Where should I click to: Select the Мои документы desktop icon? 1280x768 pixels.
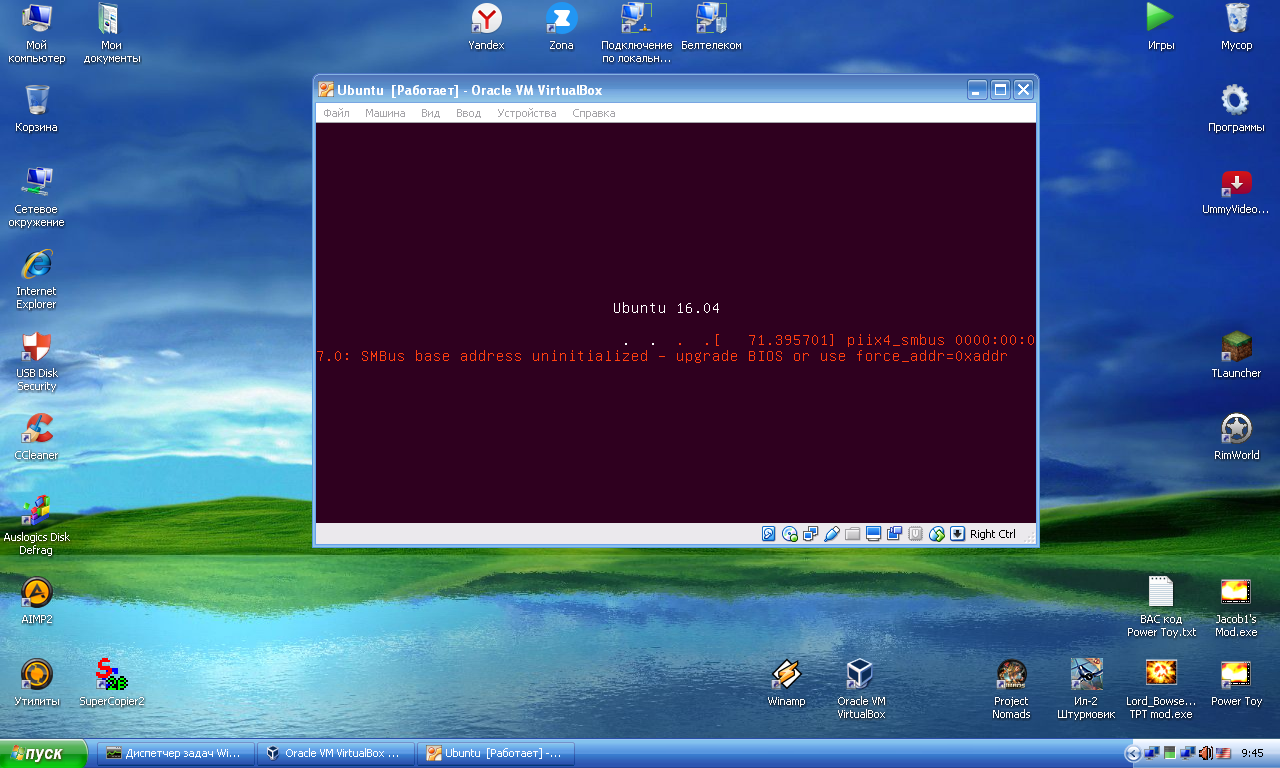click(112, 33)
